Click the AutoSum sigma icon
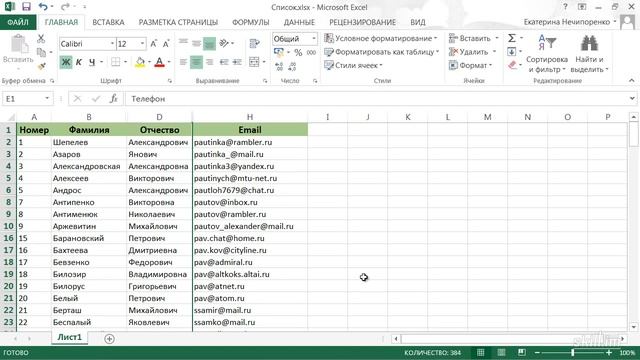The height and width of the screenshot is (360, 640). [512, 38]
